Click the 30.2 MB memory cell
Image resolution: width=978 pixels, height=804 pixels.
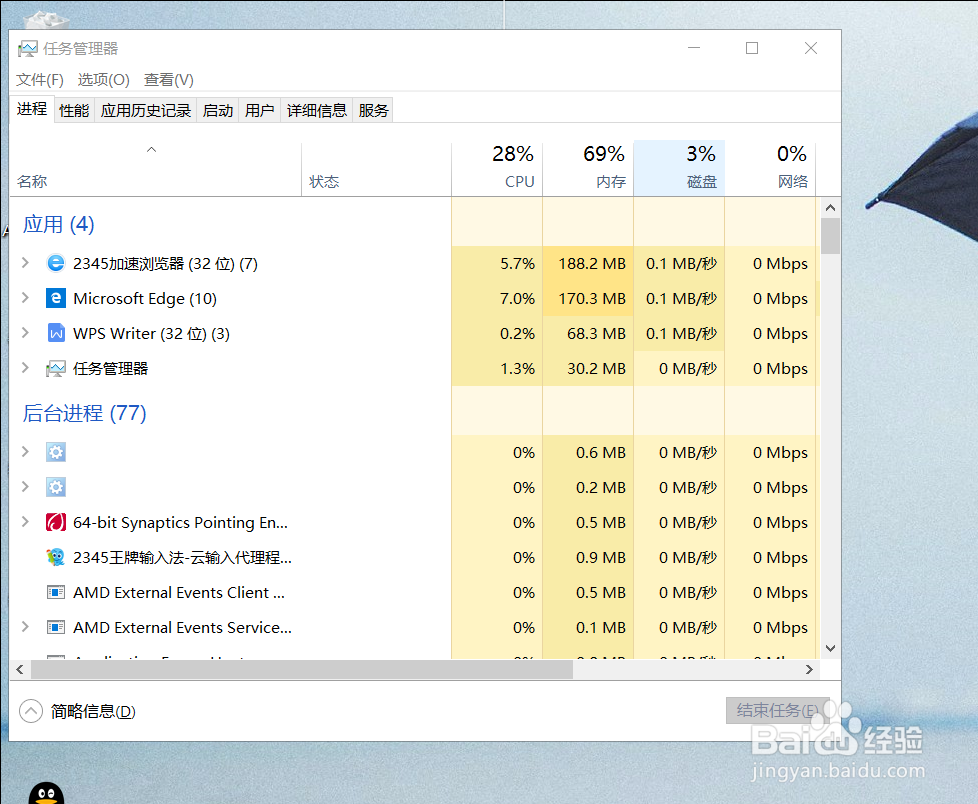click(x=588, y=368)
